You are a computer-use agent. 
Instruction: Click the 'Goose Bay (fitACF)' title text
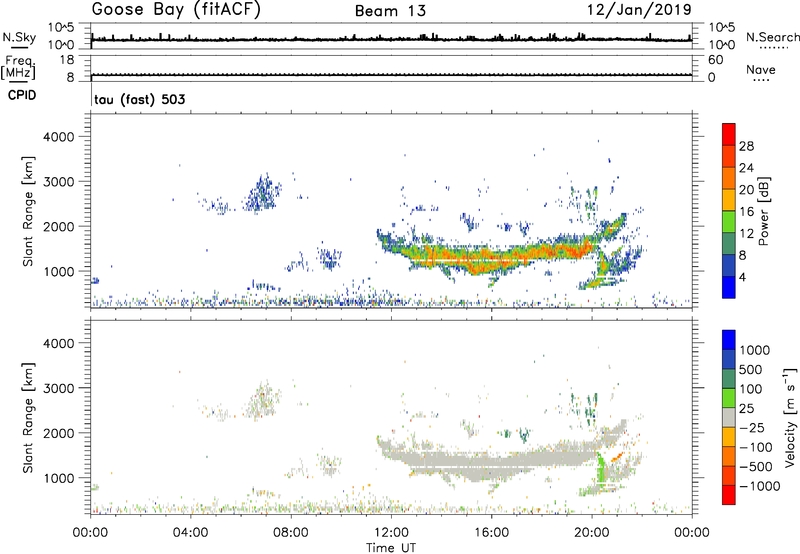(x=176, y=10)
